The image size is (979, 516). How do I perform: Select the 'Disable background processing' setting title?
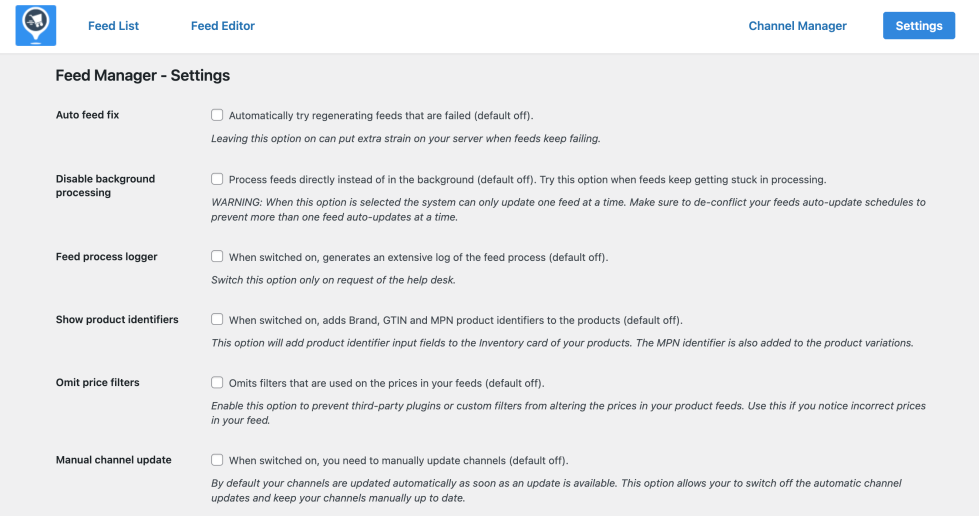[105, 186]
